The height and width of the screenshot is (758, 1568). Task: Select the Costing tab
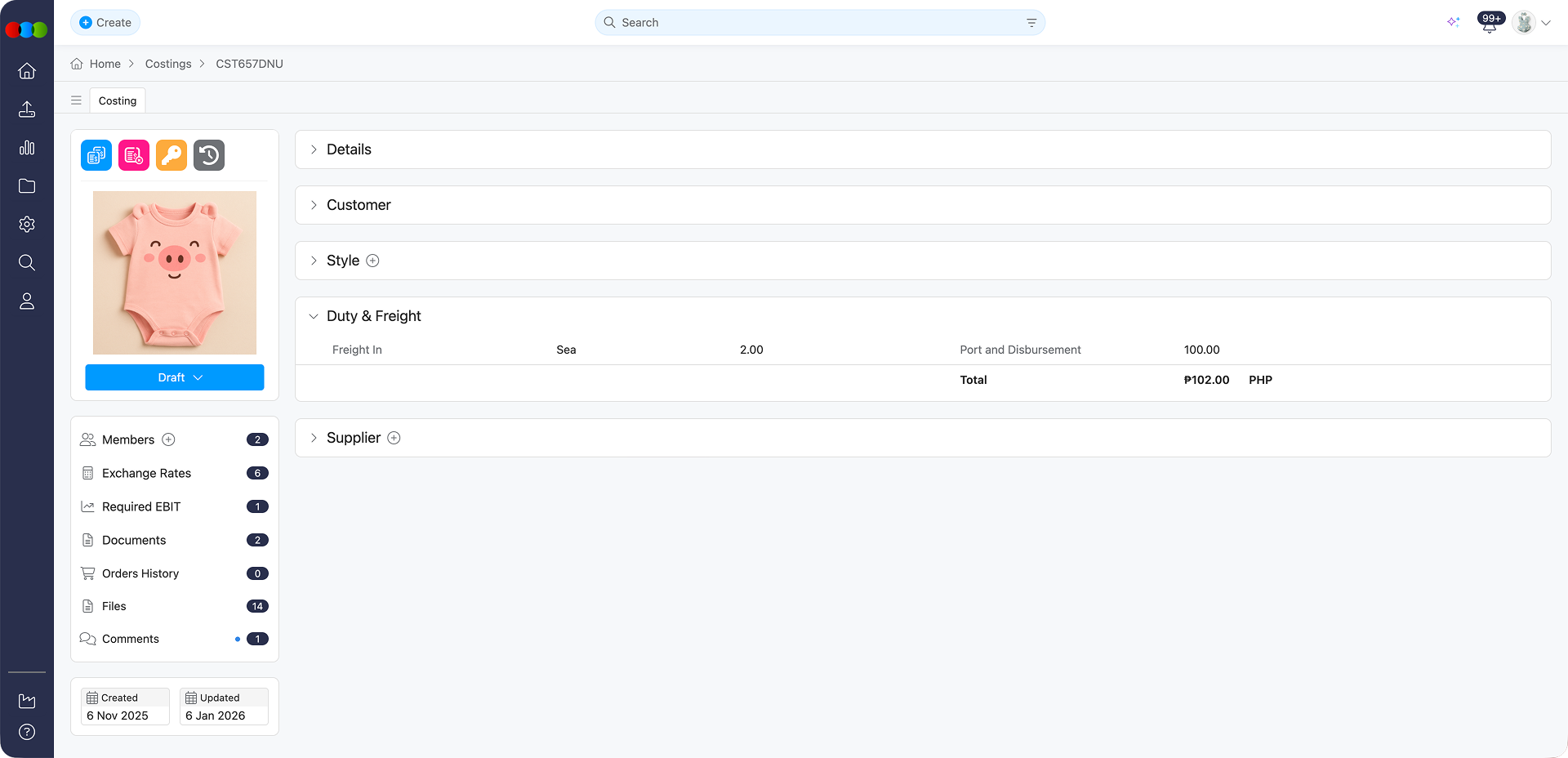pos(118,100)
